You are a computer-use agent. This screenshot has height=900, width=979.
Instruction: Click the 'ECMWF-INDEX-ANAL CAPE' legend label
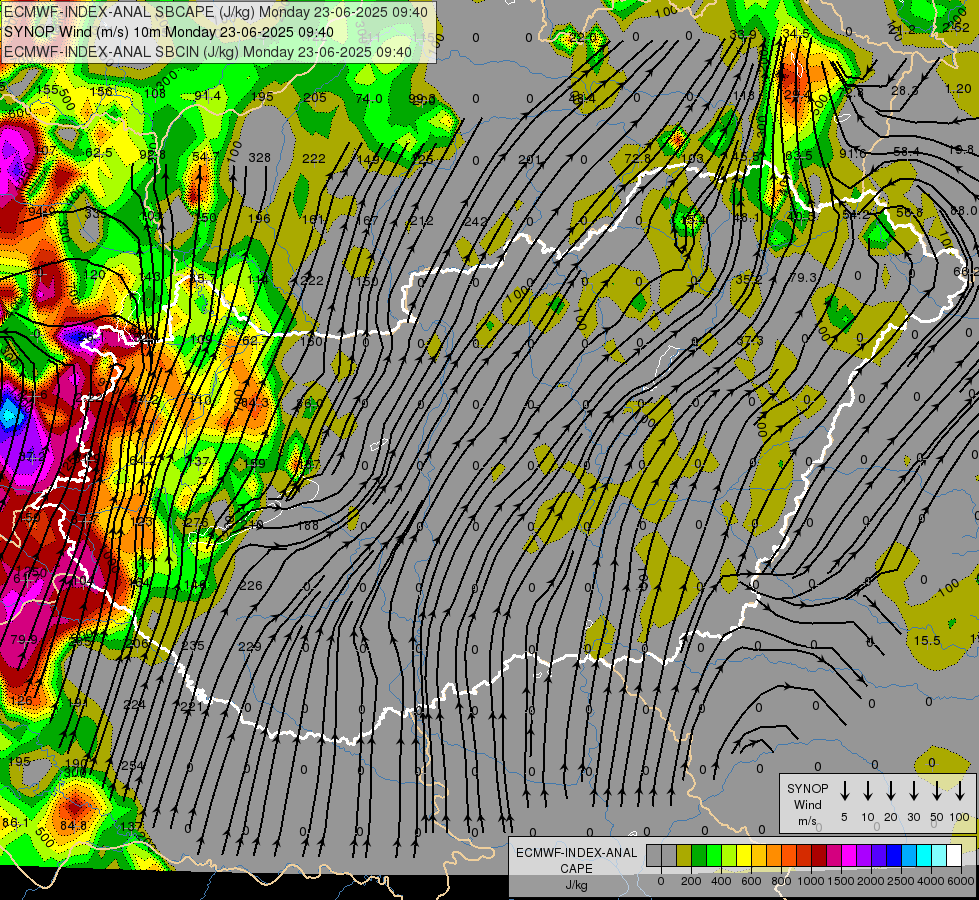[576, 860]
